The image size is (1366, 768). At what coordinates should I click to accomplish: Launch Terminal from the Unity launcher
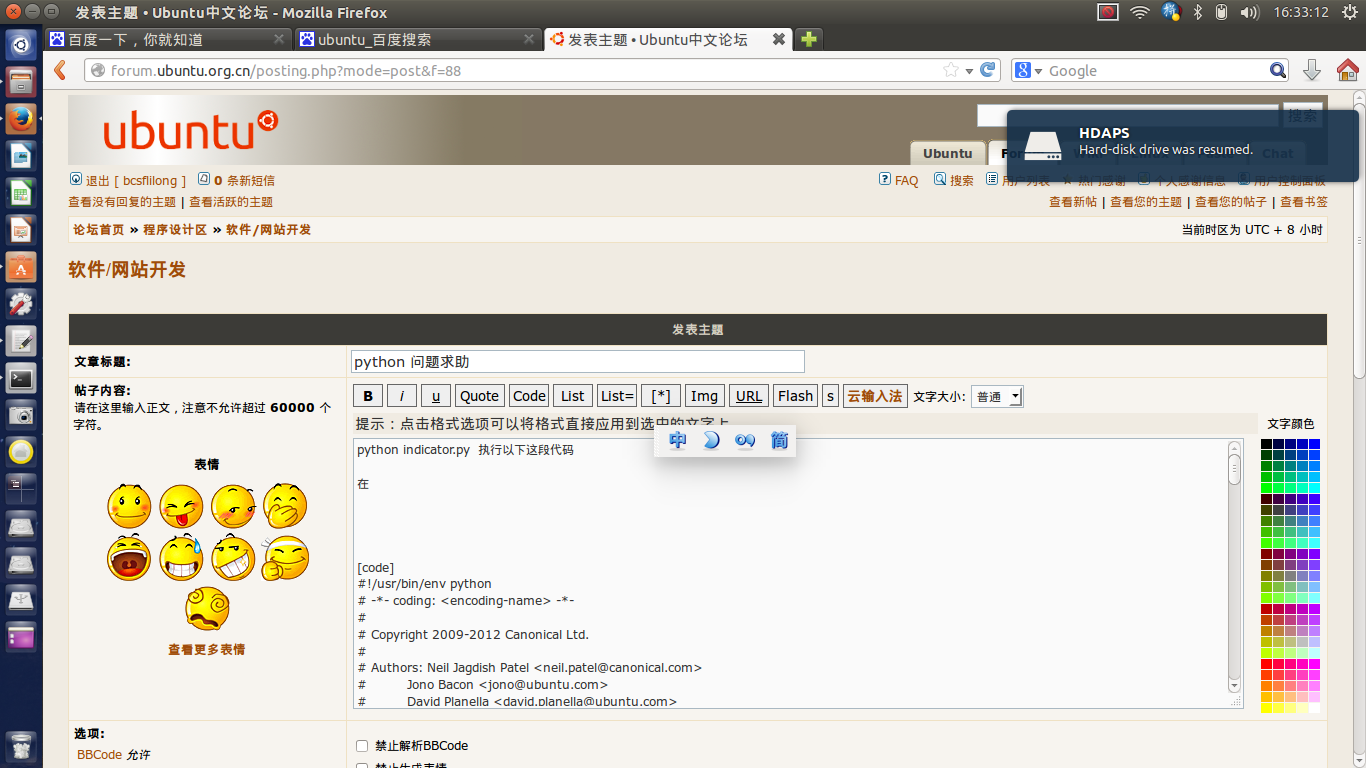point(21,379)
